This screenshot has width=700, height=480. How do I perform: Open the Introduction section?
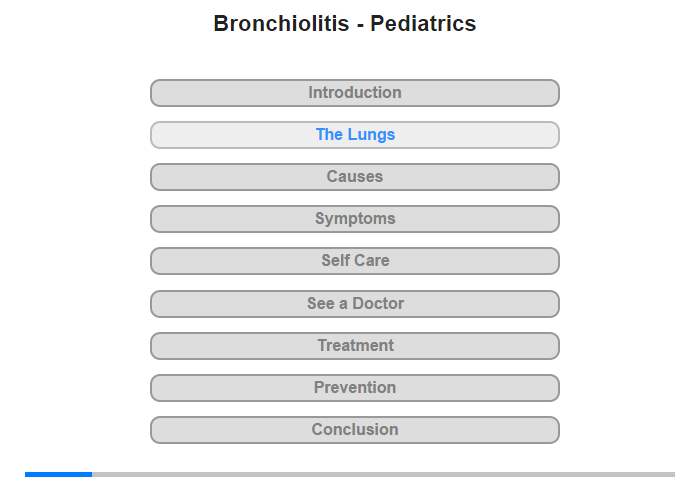(x=354, y=93)
